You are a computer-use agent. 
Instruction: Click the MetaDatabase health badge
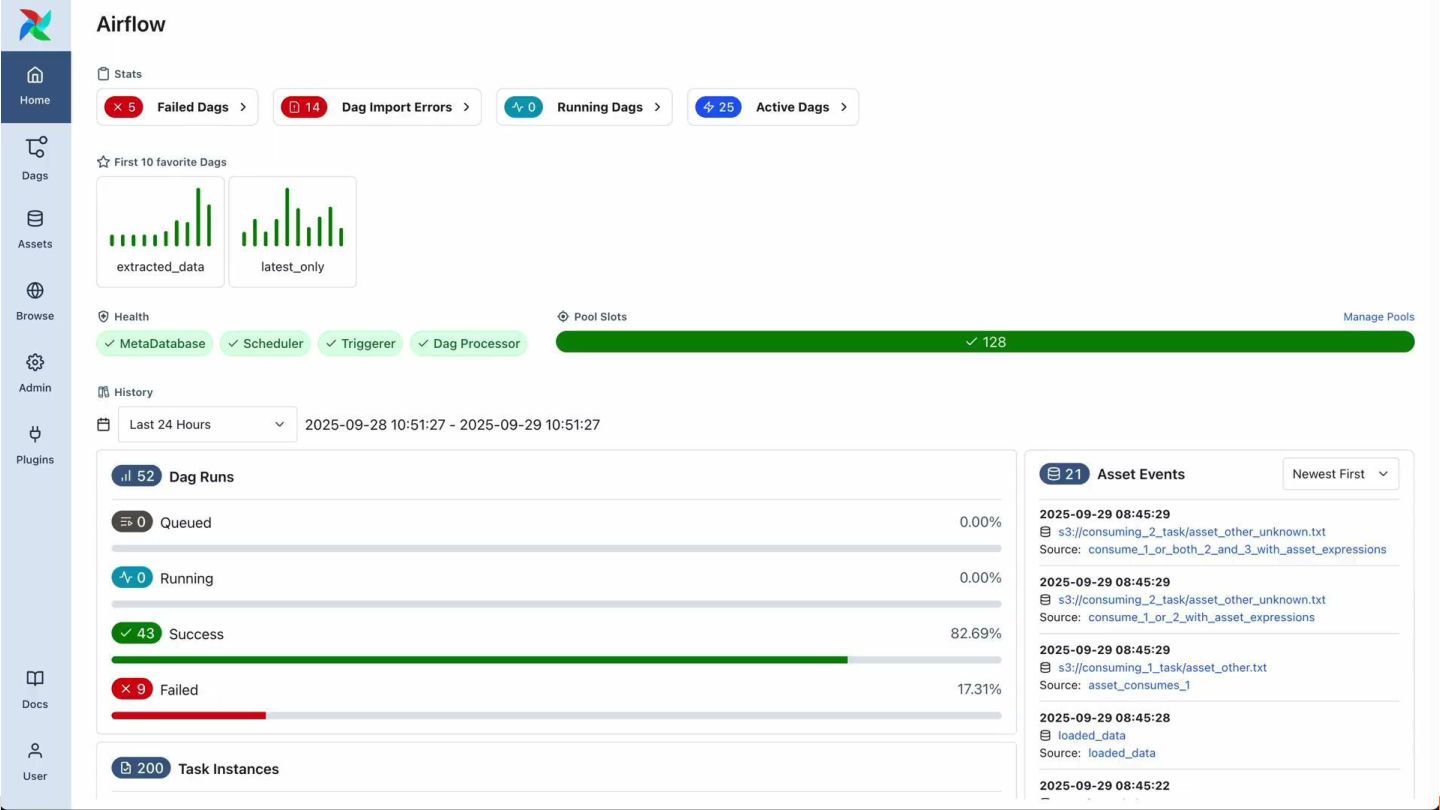click(x=155, y=343)
